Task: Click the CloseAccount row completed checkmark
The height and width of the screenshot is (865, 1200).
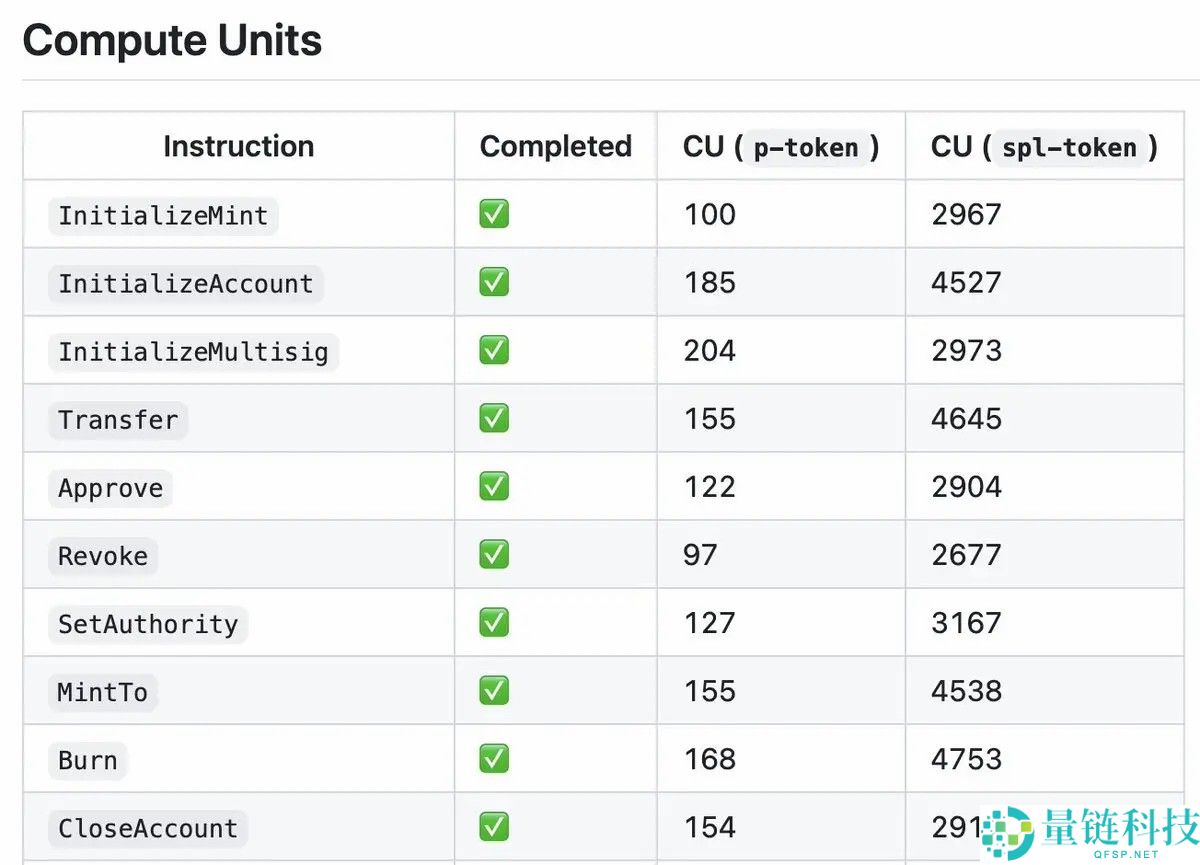Action: click(x=494, y=826)
